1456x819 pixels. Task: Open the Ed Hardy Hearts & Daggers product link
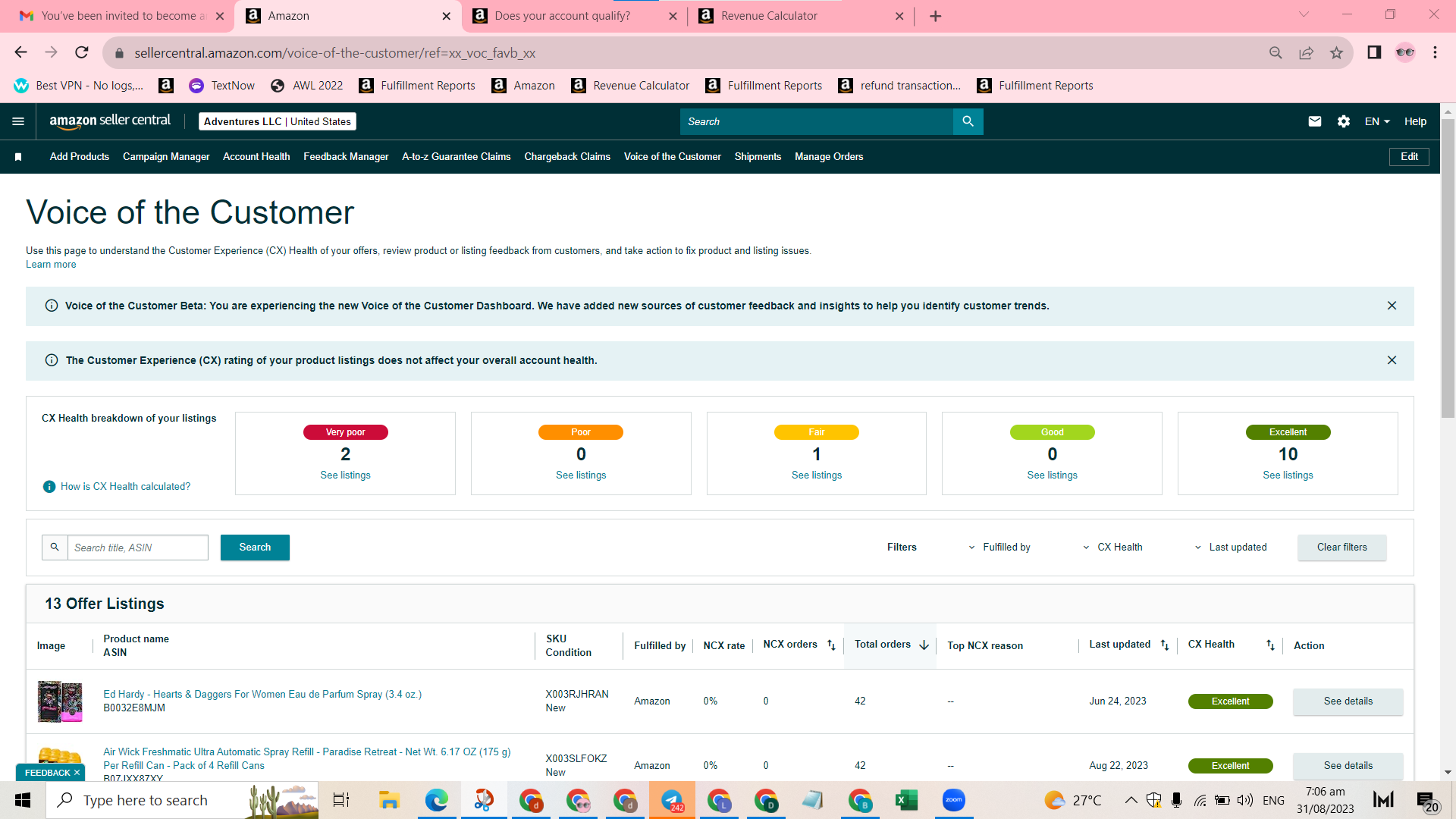pyautogui.click(x=262, y=695)
